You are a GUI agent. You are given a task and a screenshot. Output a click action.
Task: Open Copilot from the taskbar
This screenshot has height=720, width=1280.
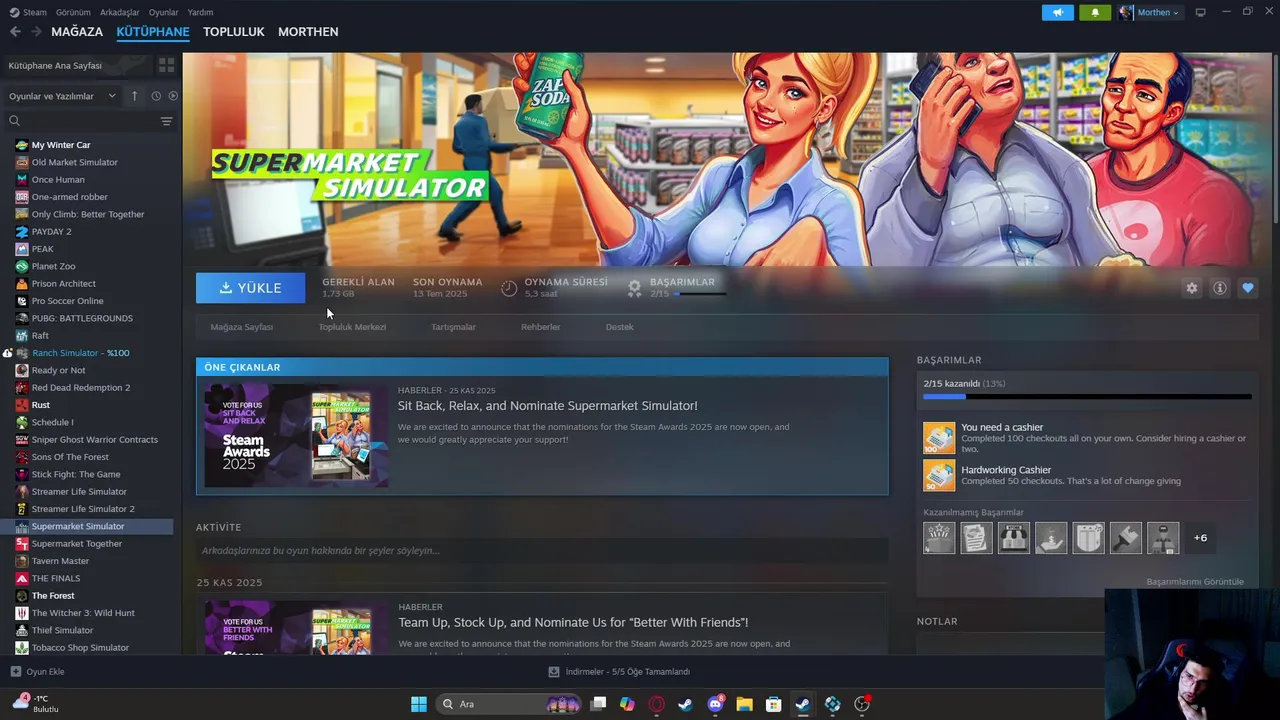627,704
